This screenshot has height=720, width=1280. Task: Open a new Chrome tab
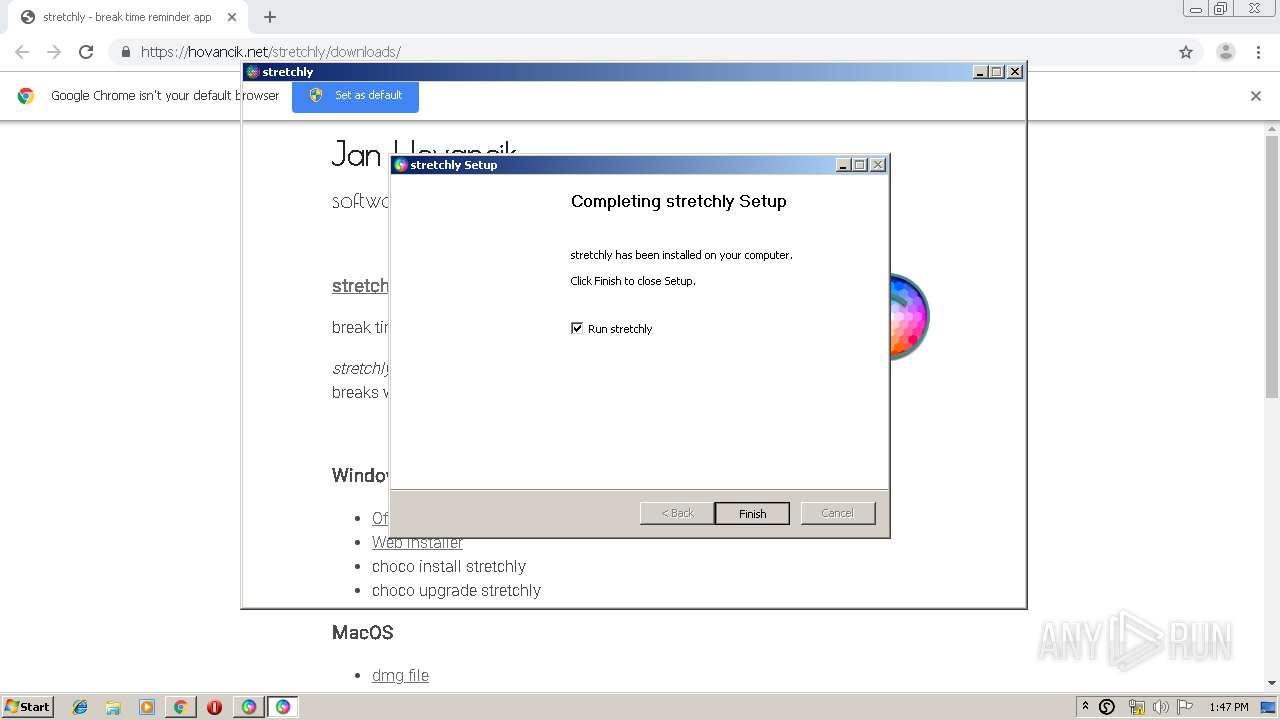(x=270, y=17)
